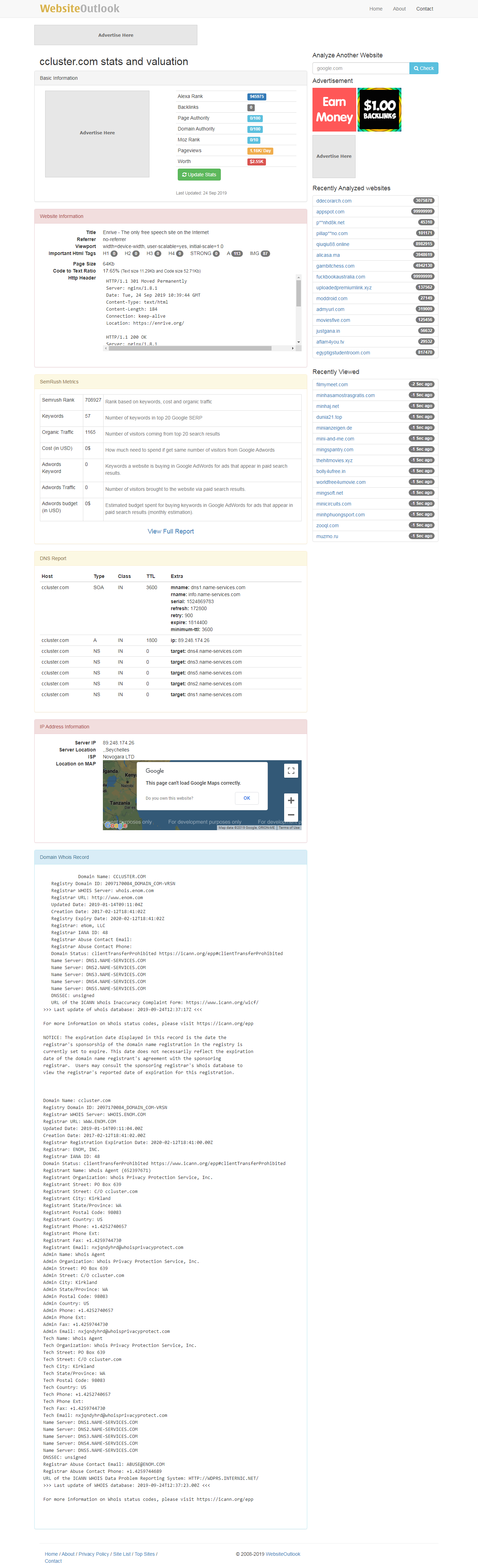Open mingsoft.net in Recently Viewed

329,493
